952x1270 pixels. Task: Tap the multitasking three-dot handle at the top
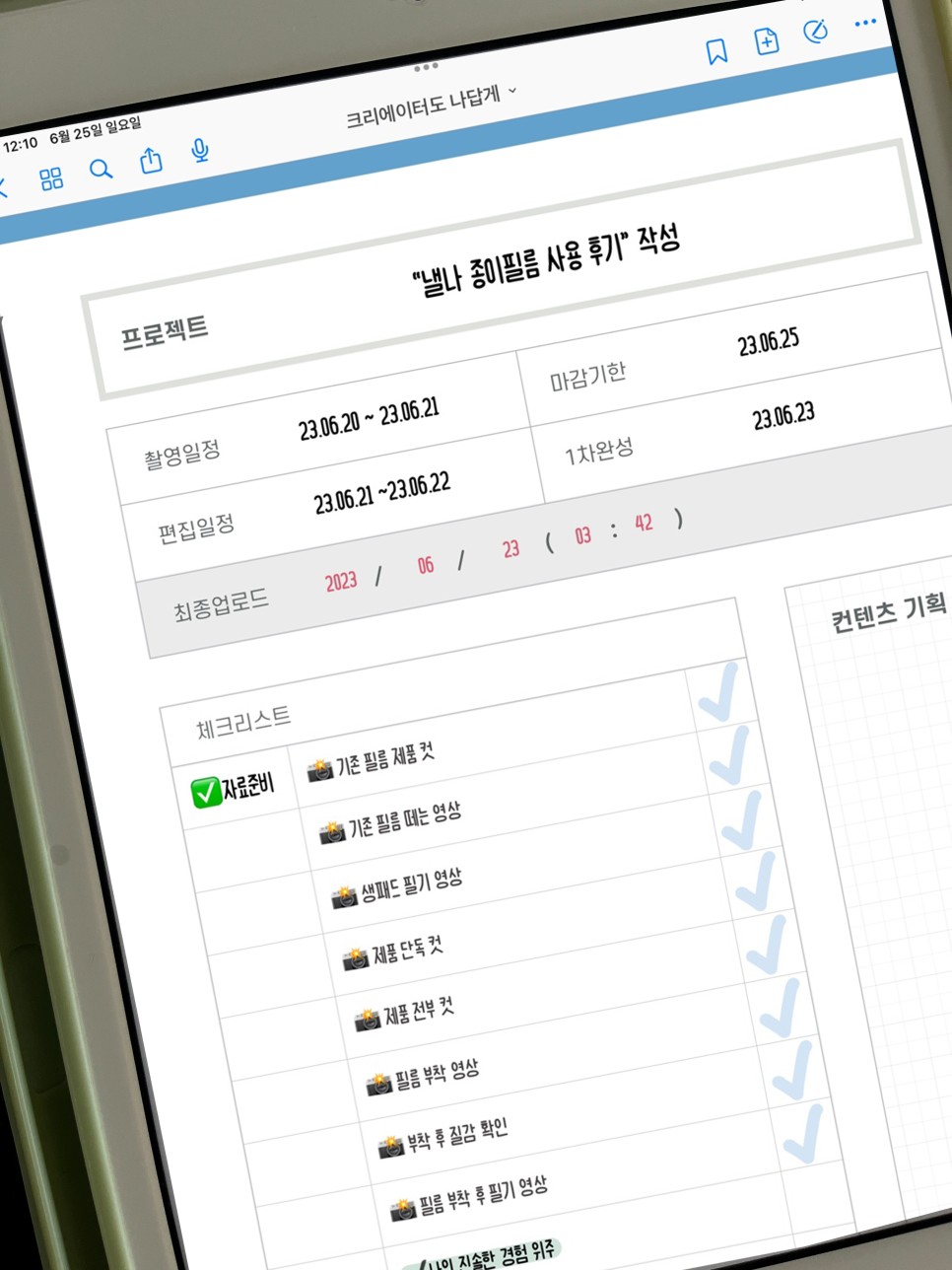click(427, 68)
